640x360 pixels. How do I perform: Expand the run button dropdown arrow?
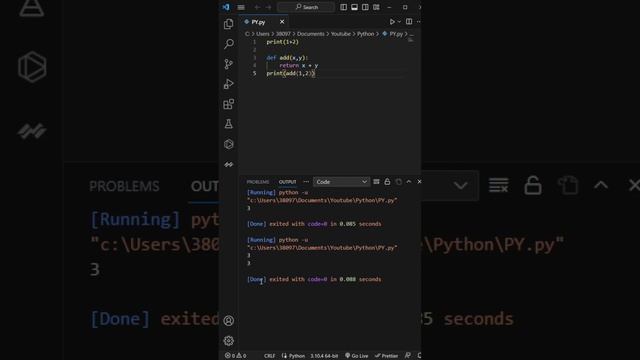[399, 22]
